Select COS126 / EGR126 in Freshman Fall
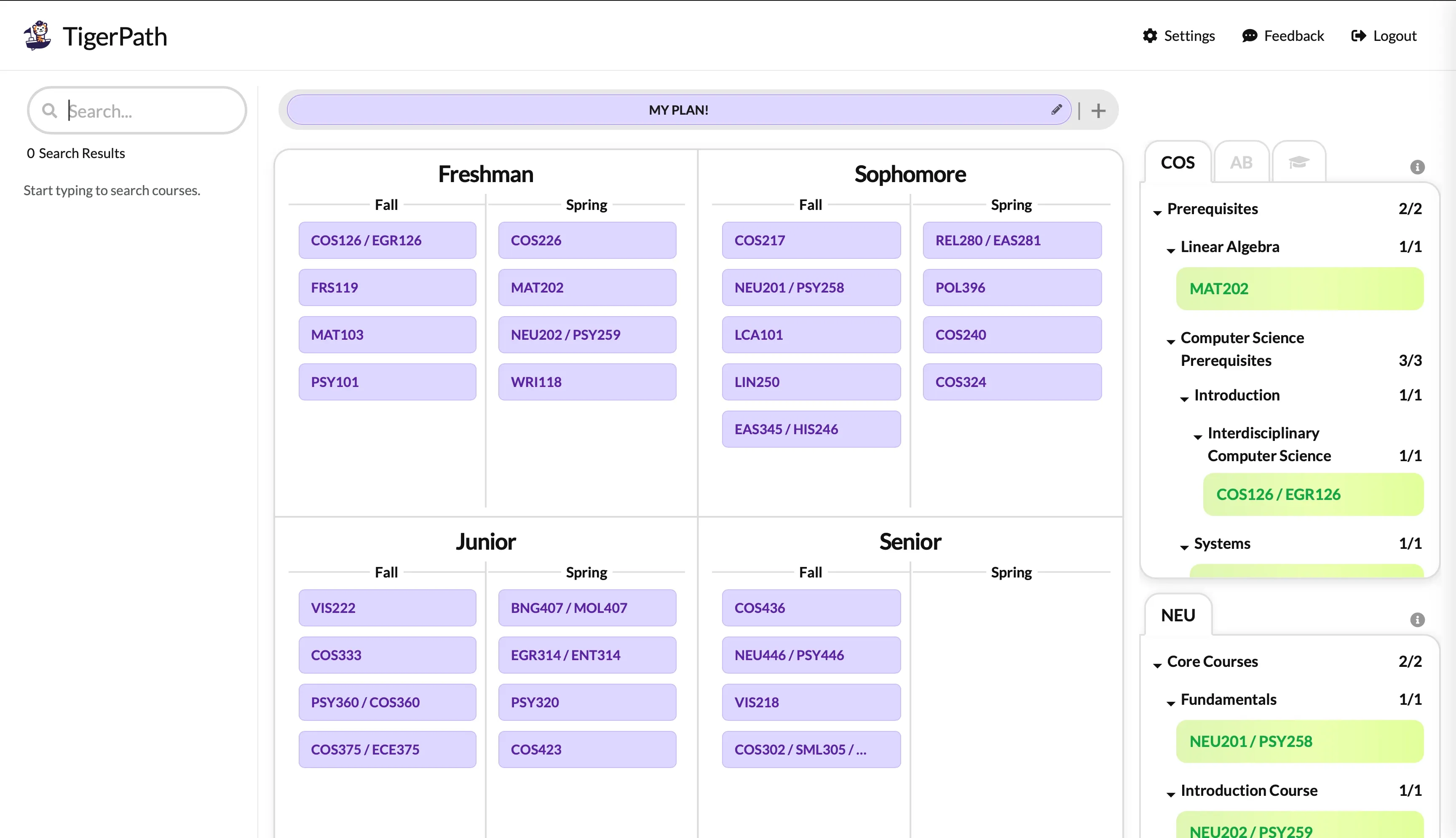Viewport: 1456px width, 838px height. 388,240
